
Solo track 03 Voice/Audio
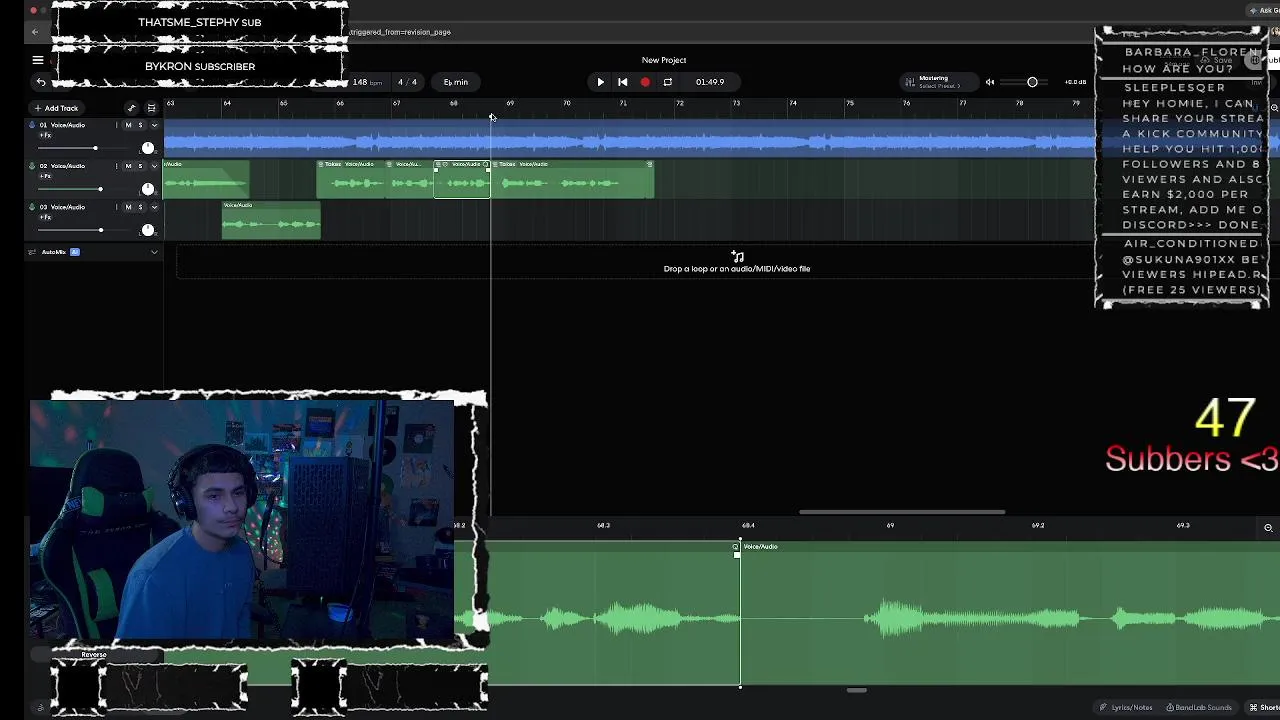[x=140, y=207]
